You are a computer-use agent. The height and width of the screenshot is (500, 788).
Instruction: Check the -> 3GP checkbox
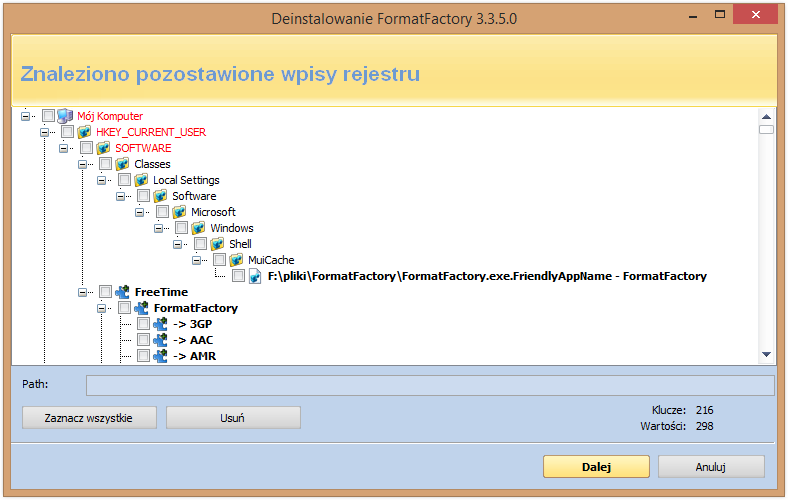144,325
